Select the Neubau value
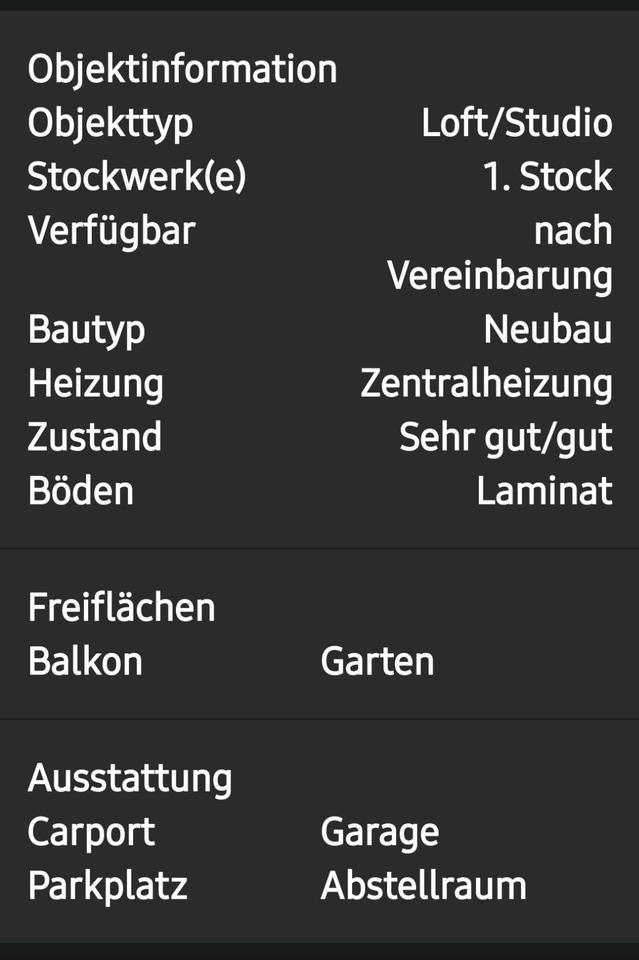639x960 pixels. pyautogui.click(x=547, y=329)
